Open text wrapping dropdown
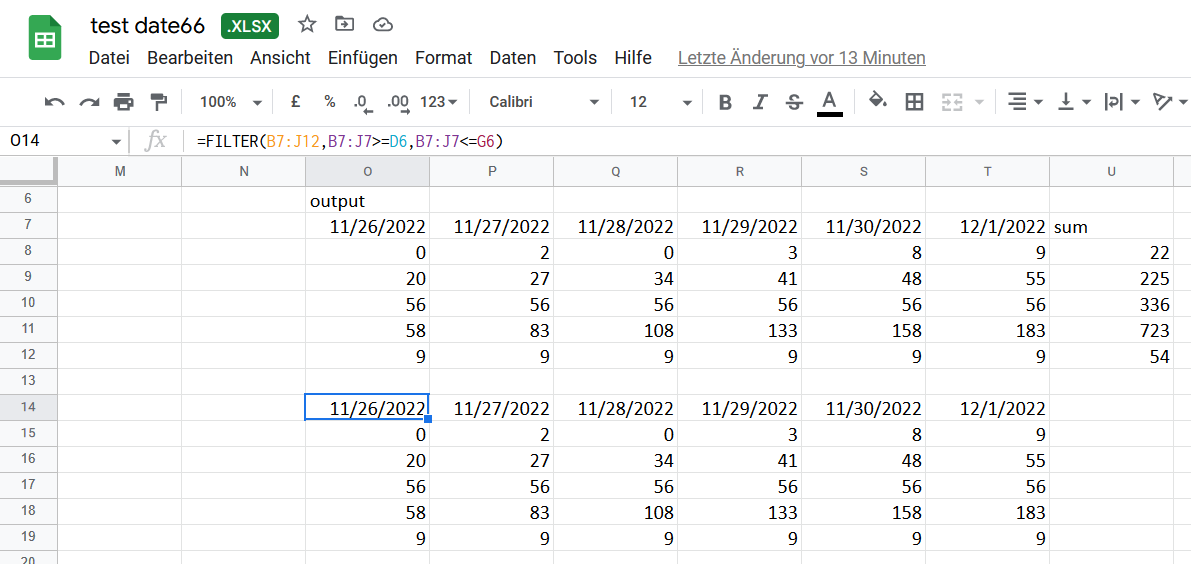 [x=1122, y=102]
